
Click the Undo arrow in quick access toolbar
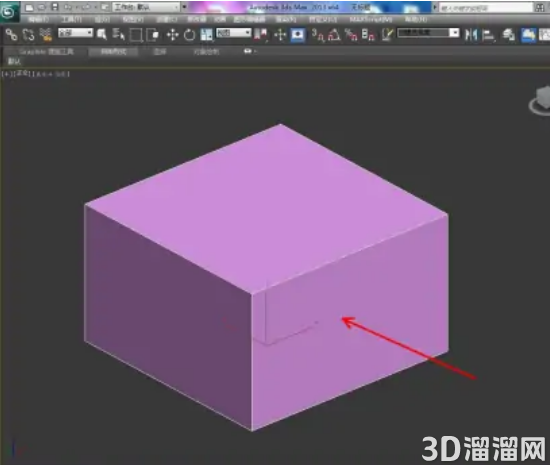(x=68, y=7)
